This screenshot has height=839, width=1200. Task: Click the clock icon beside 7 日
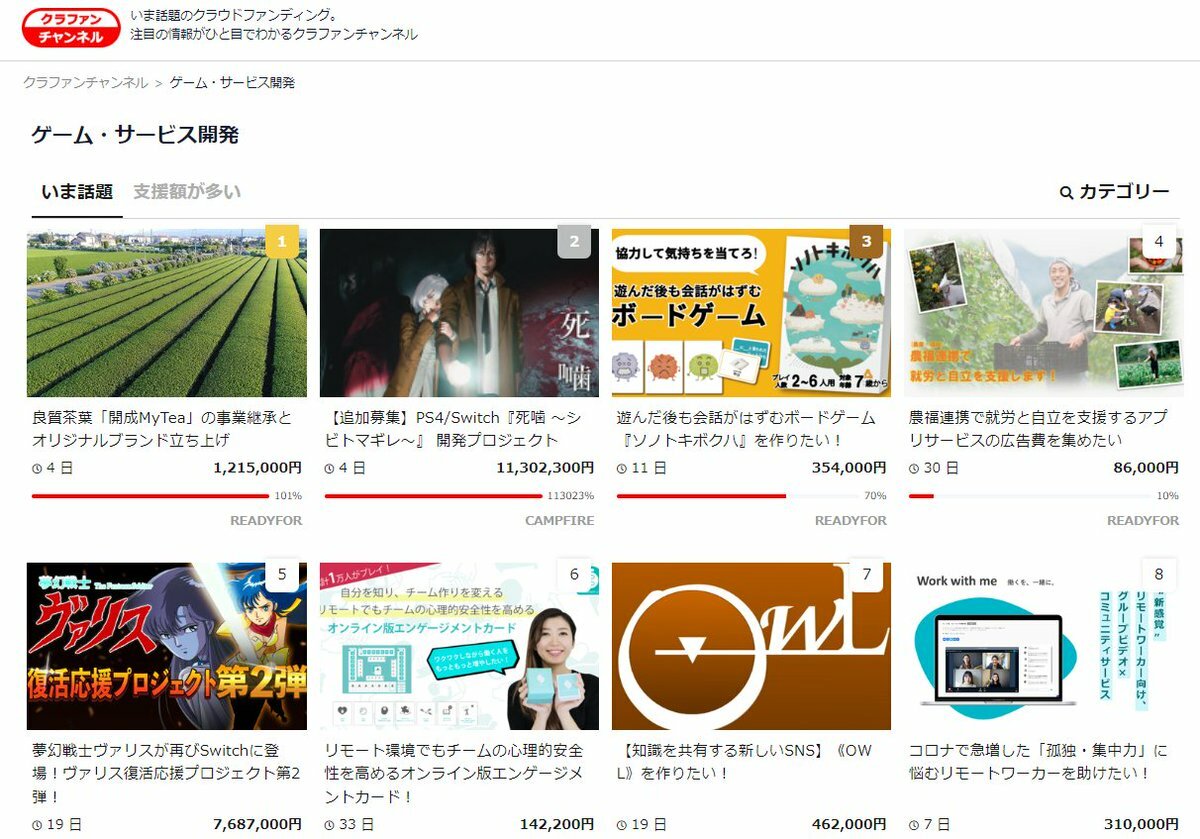tap(913, 825)
